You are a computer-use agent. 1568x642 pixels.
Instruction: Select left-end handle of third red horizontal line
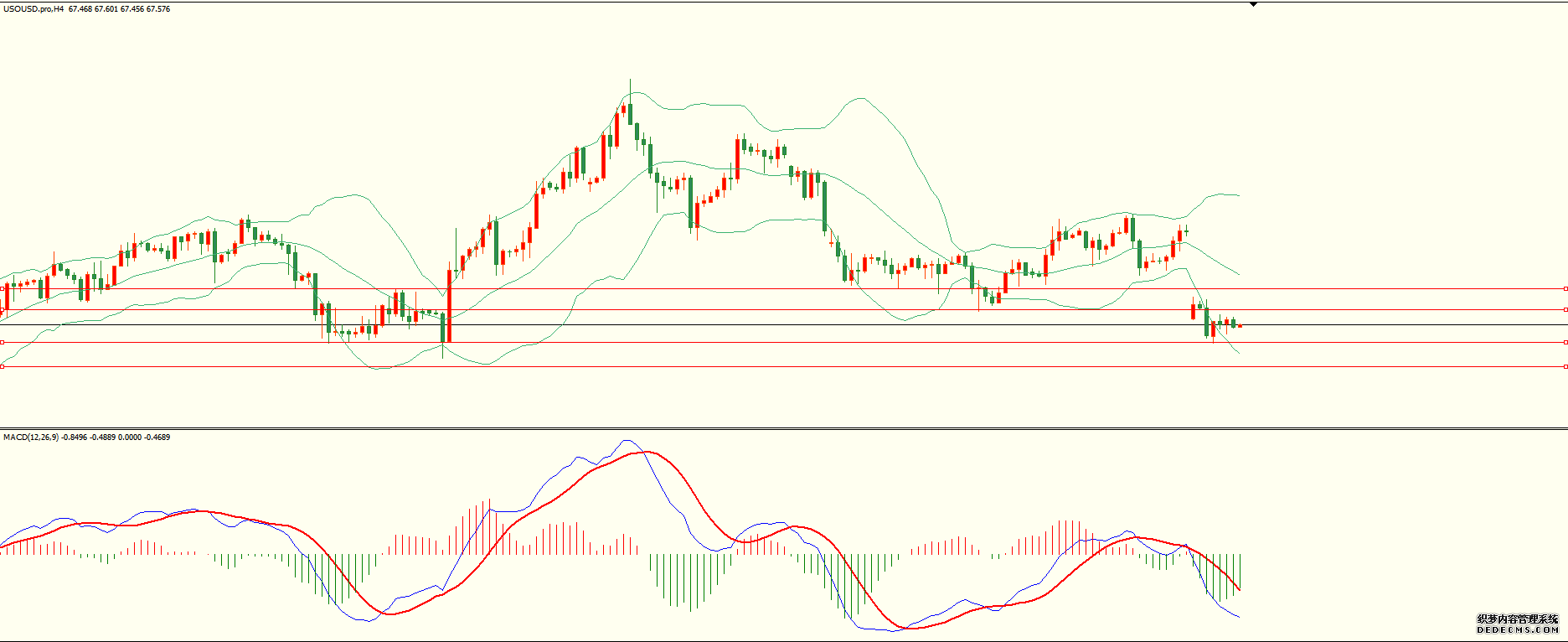(3, 342)
